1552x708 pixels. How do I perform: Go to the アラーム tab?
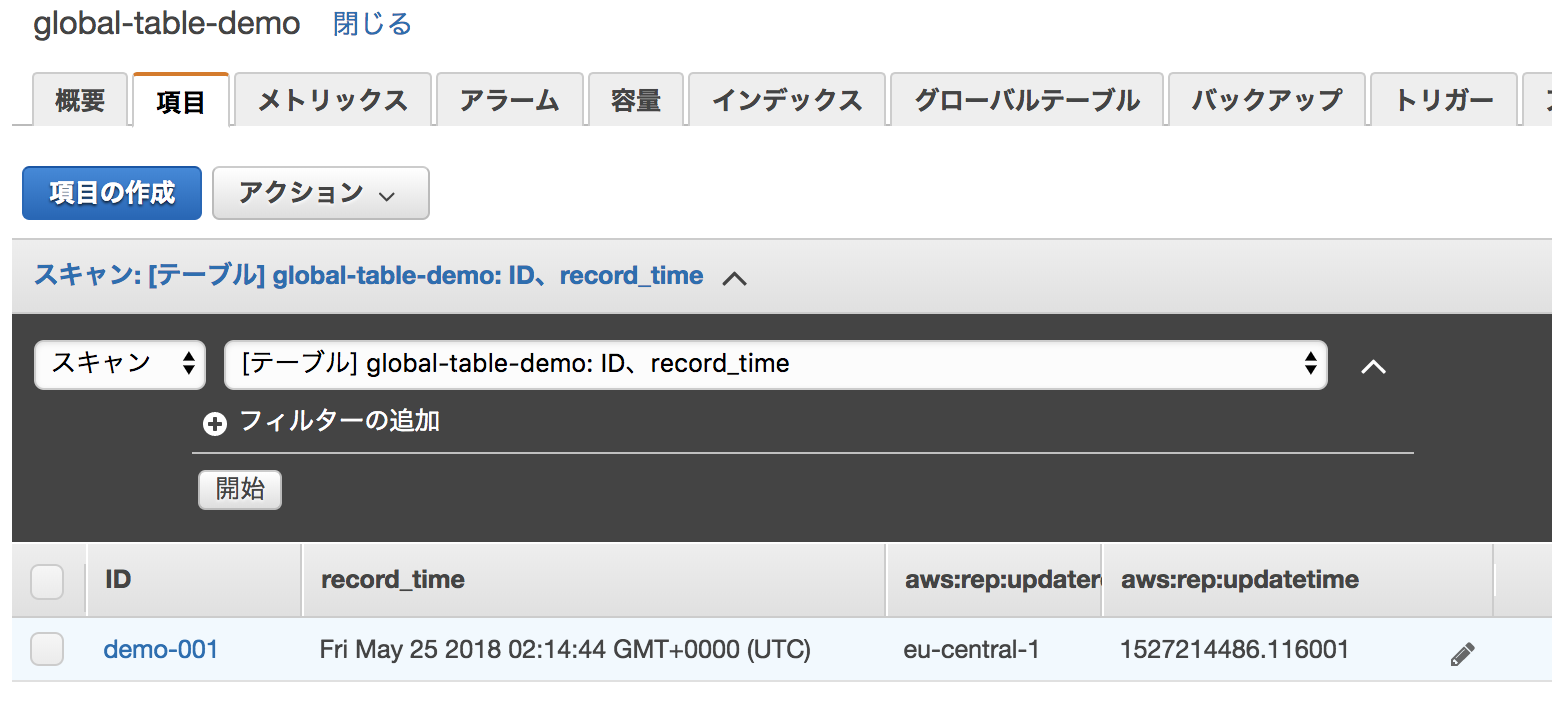(x=510, y=100)
